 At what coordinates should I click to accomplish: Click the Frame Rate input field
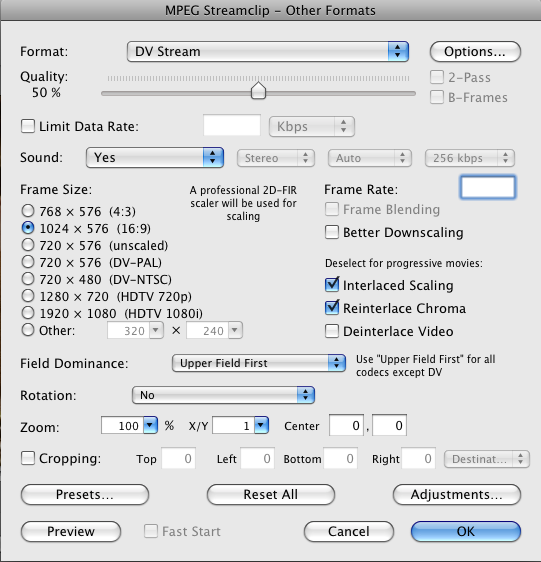pos(488,187)
